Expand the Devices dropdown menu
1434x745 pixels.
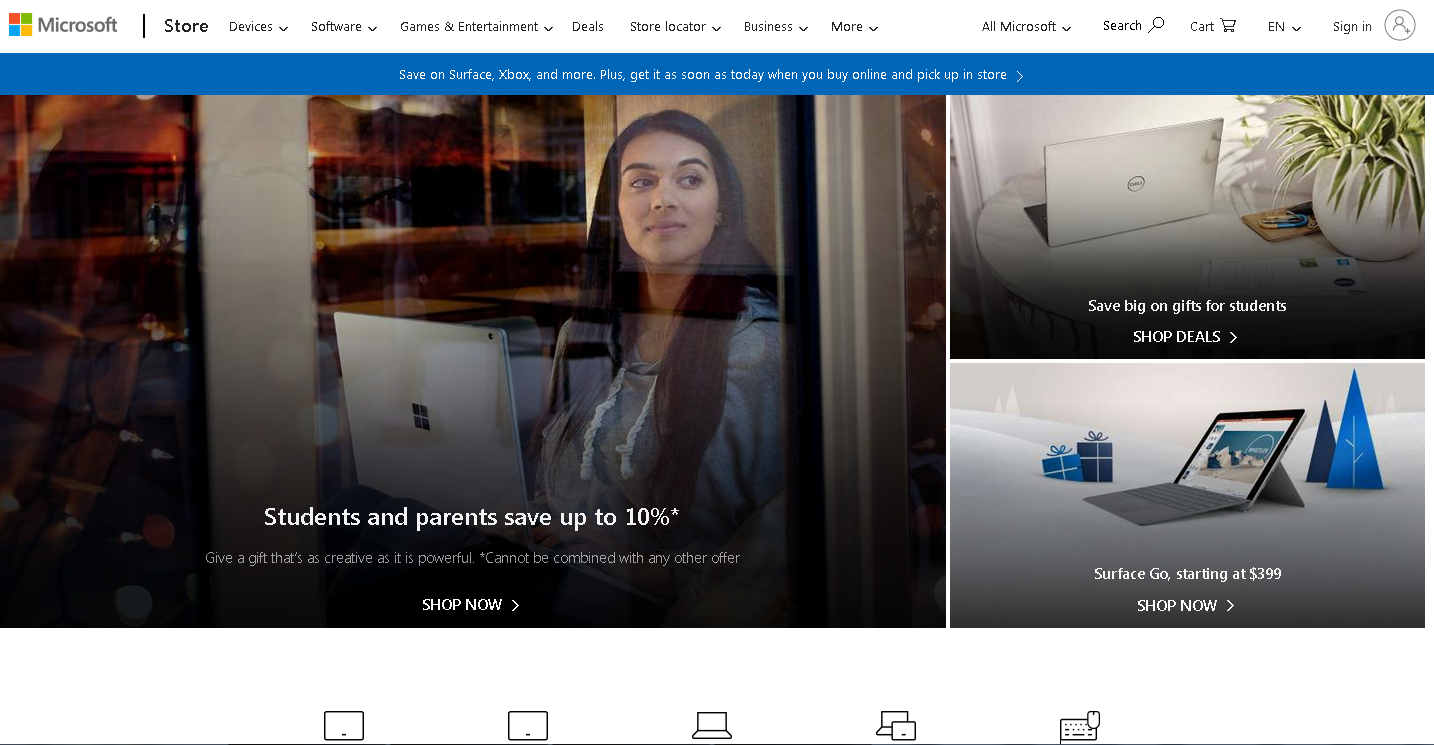[258, 27]
